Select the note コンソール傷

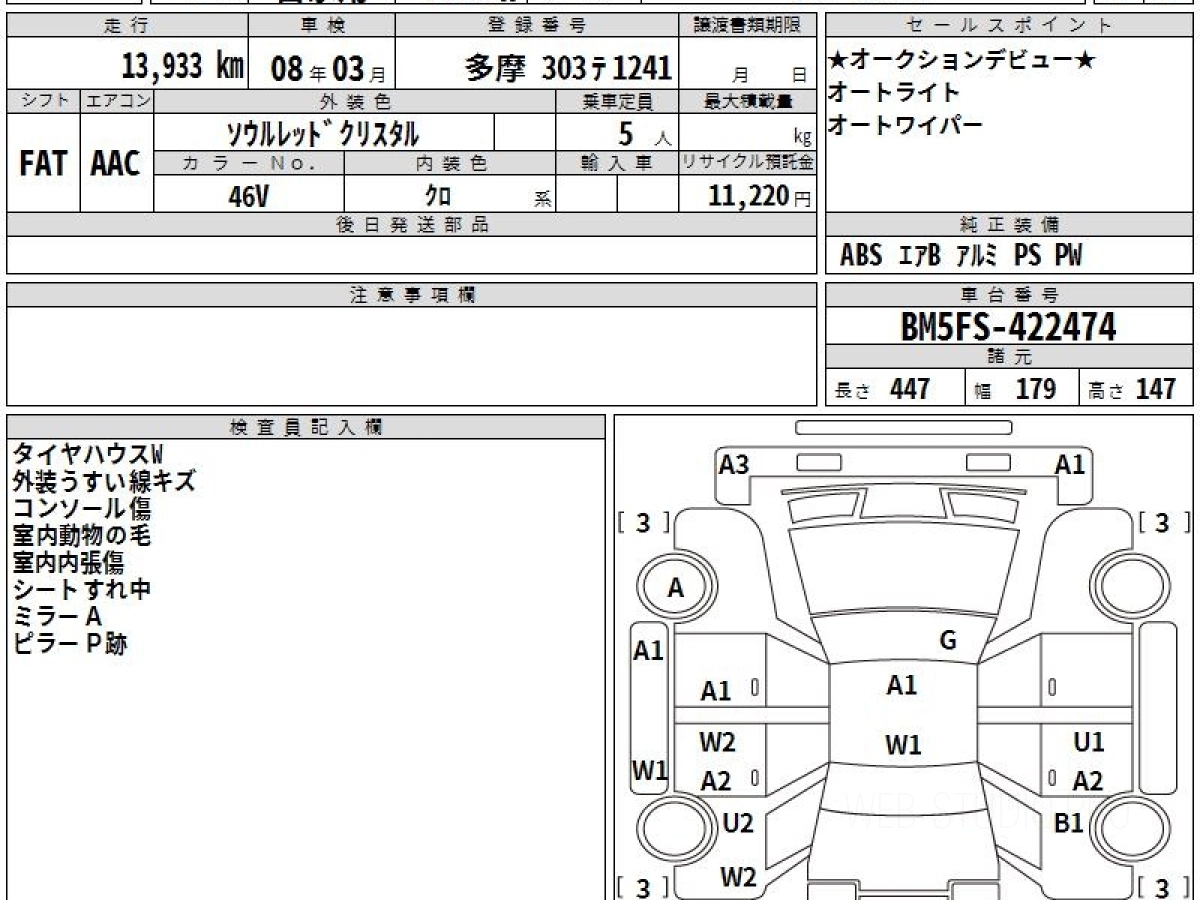(82, 508)
